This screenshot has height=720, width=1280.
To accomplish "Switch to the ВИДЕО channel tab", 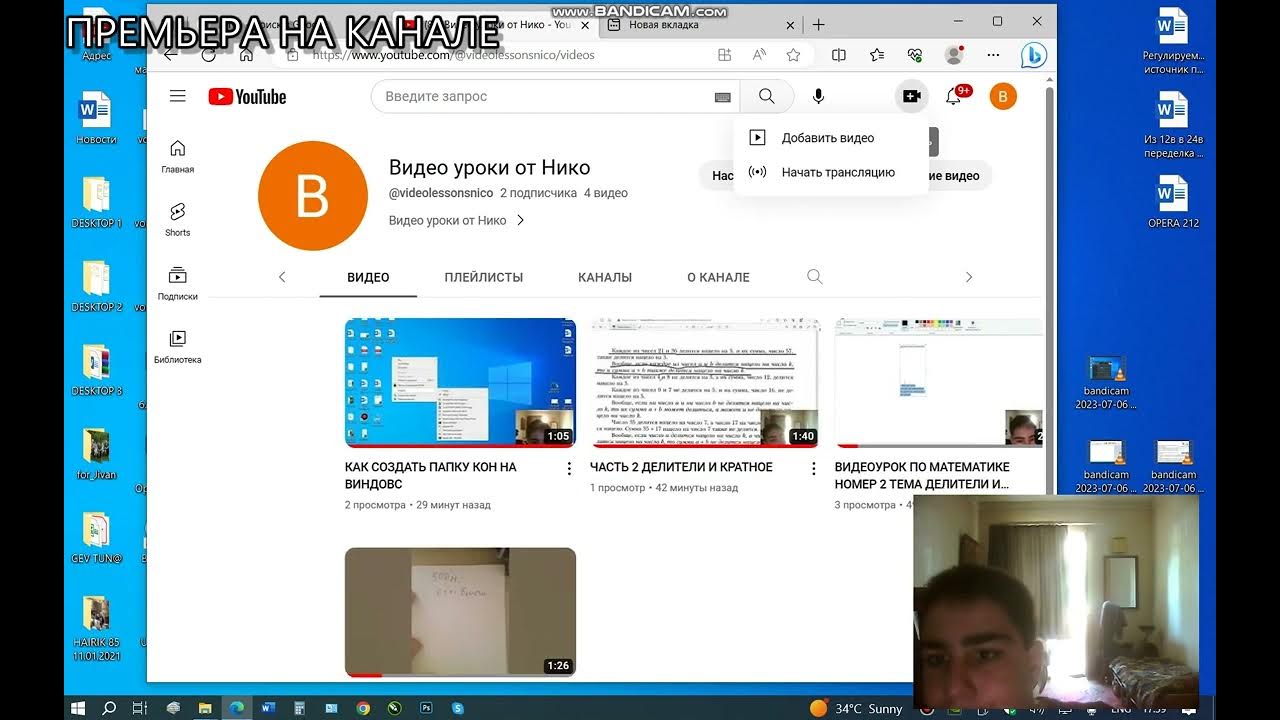I will click(x=368, y=277).
